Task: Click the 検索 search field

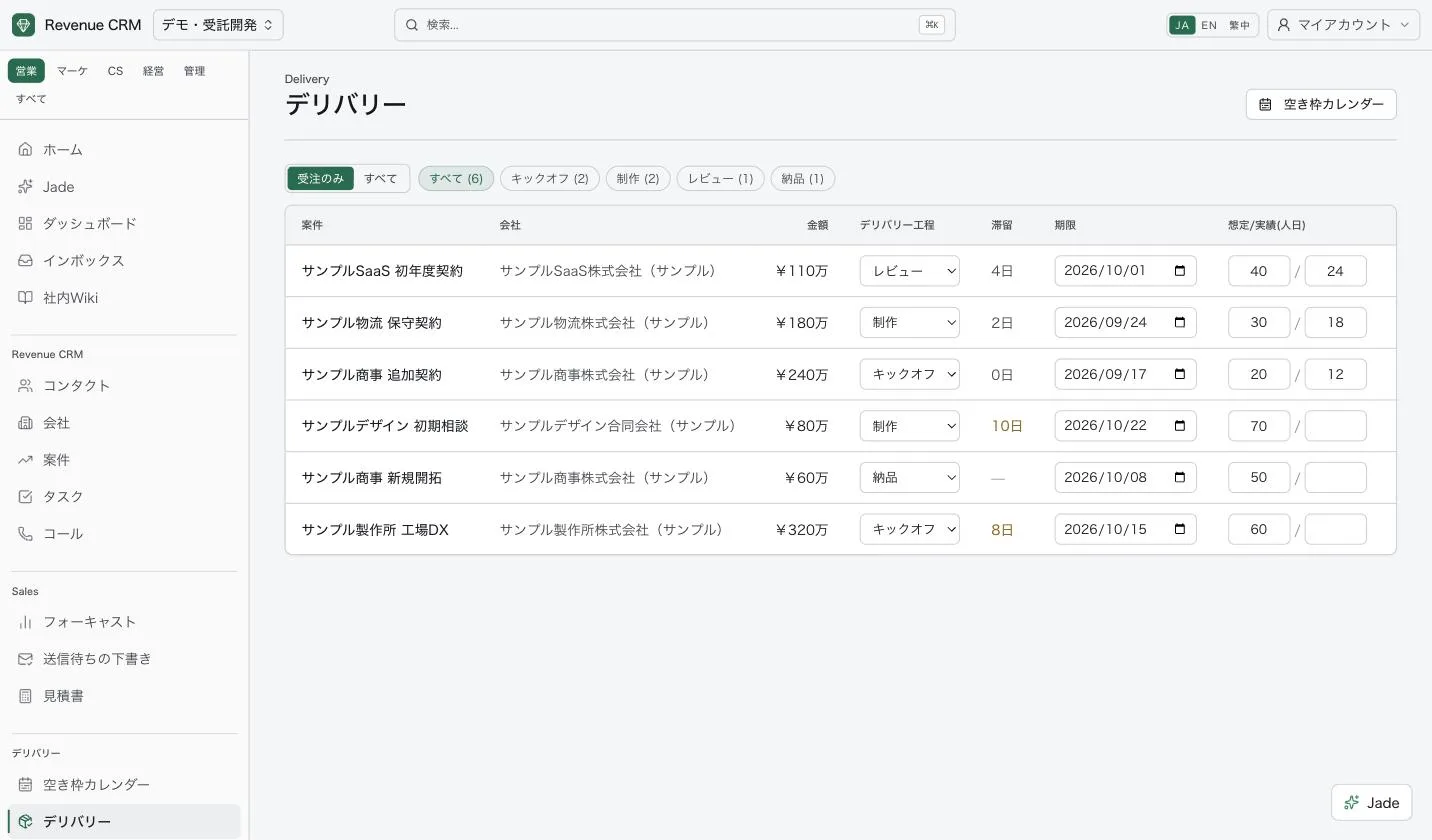Action: 675,25
